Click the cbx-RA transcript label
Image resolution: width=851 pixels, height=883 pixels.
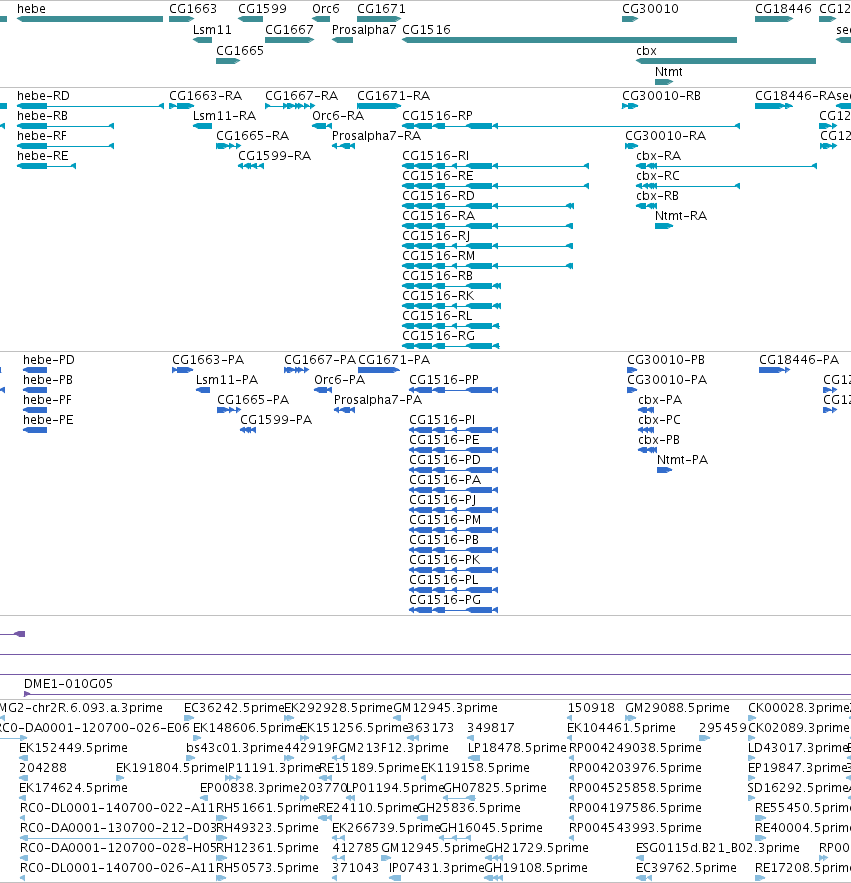[658, 155]
